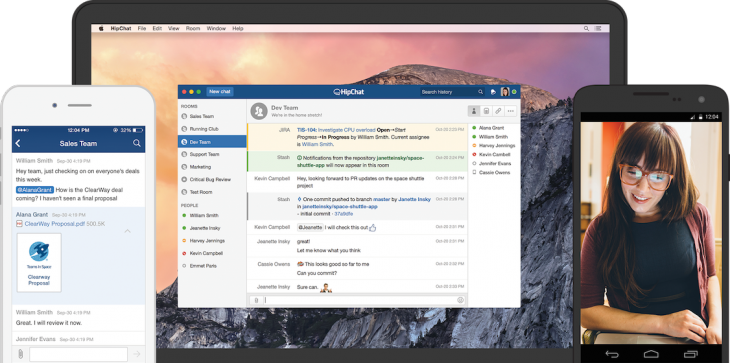The width and height of the screenshot is (730, 363).
Task: Show the room files panel icon
Action: [x=486, y=111]
